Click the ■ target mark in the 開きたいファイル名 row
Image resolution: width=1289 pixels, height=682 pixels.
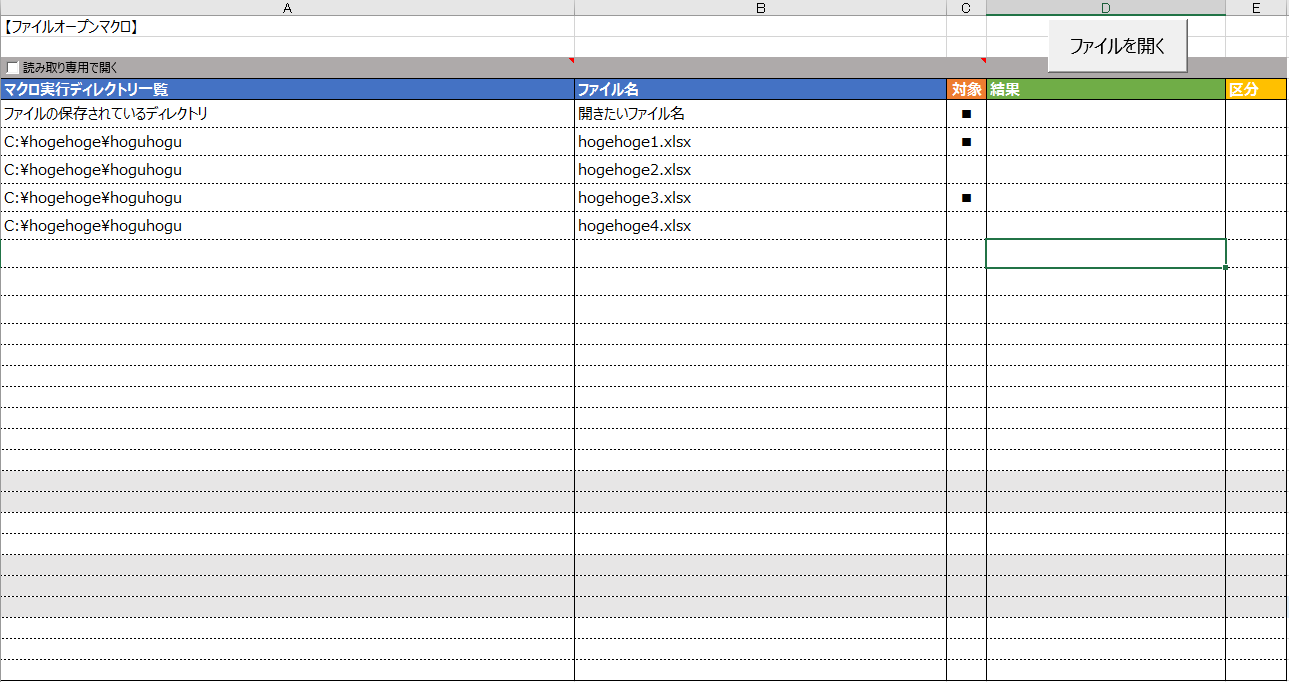966,114
